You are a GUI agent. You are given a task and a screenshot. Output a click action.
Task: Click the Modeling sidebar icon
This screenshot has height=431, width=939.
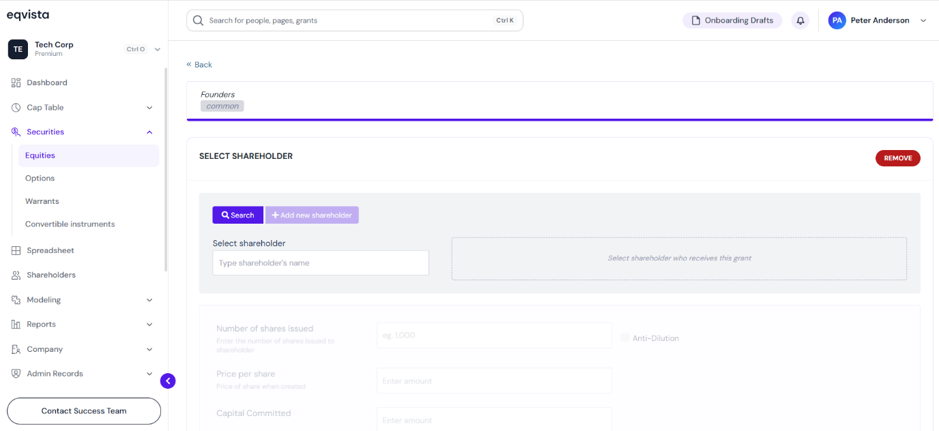point(16,300)
